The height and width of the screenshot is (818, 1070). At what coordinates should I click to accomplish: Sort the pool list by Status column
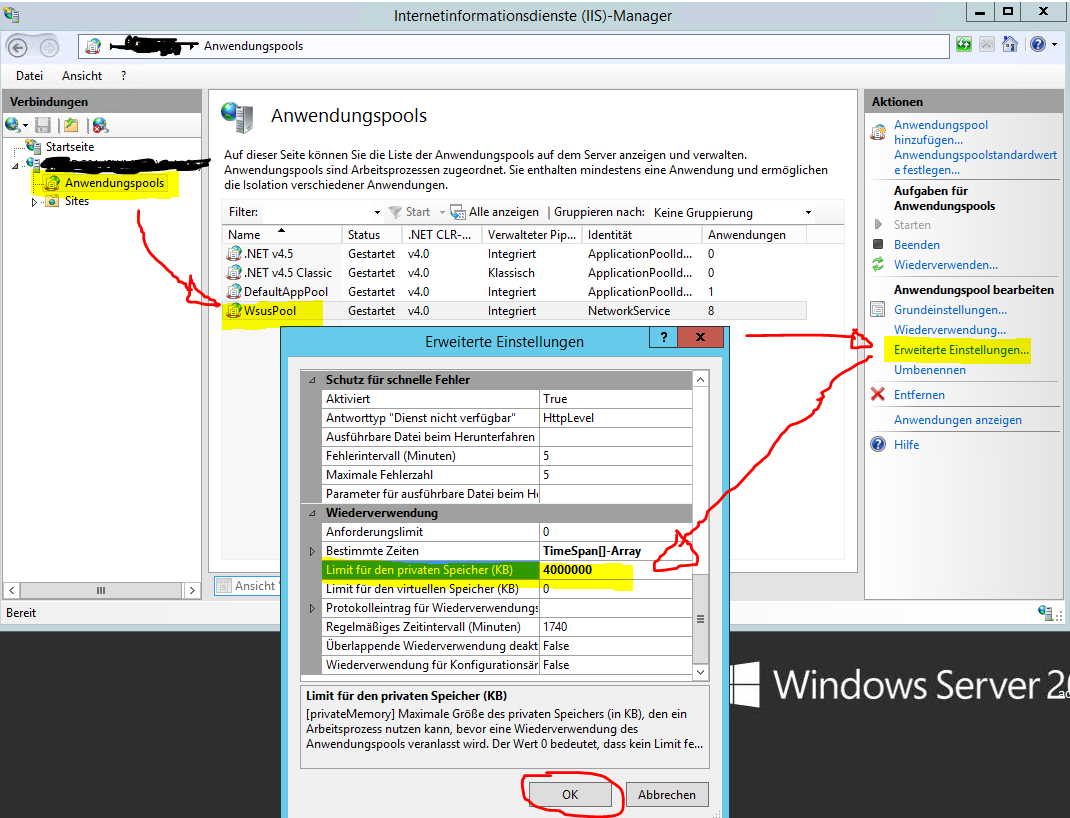tap(372, 235)
